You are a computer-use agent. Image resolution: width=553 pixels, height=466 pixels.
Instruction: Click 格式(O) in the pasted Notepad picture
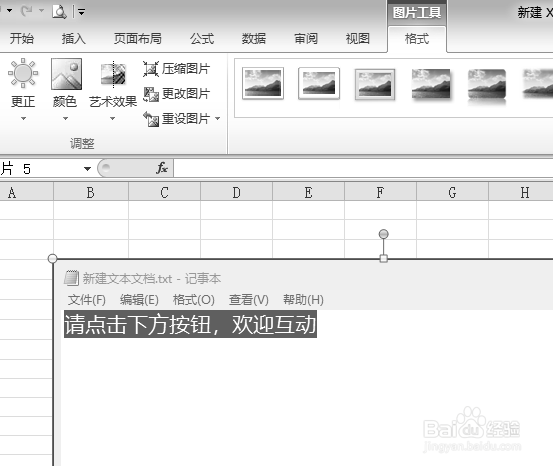point(194,300)
